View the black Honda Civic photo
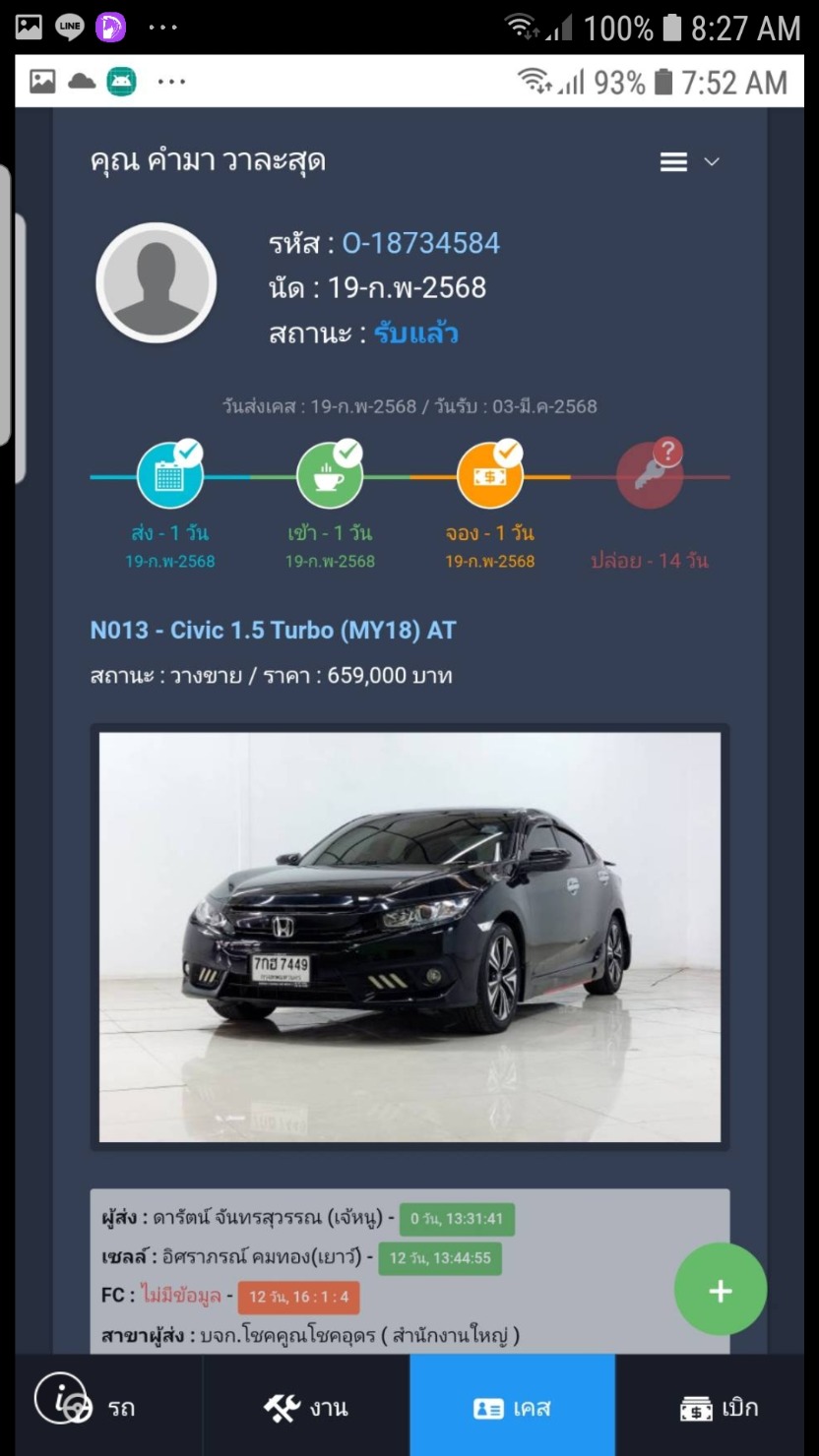This screenshot has height=1456, width=819. [409, 937]
